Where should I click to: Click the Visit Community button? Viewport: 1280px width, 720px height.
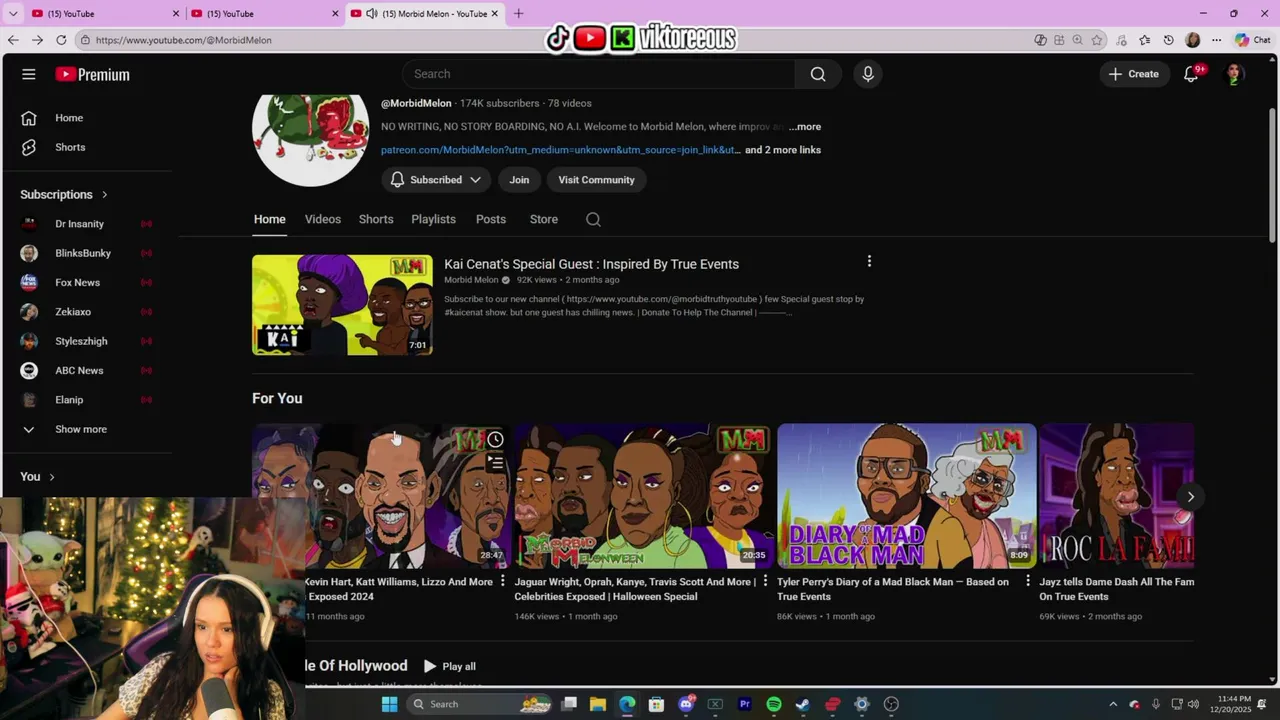(596, 180)
